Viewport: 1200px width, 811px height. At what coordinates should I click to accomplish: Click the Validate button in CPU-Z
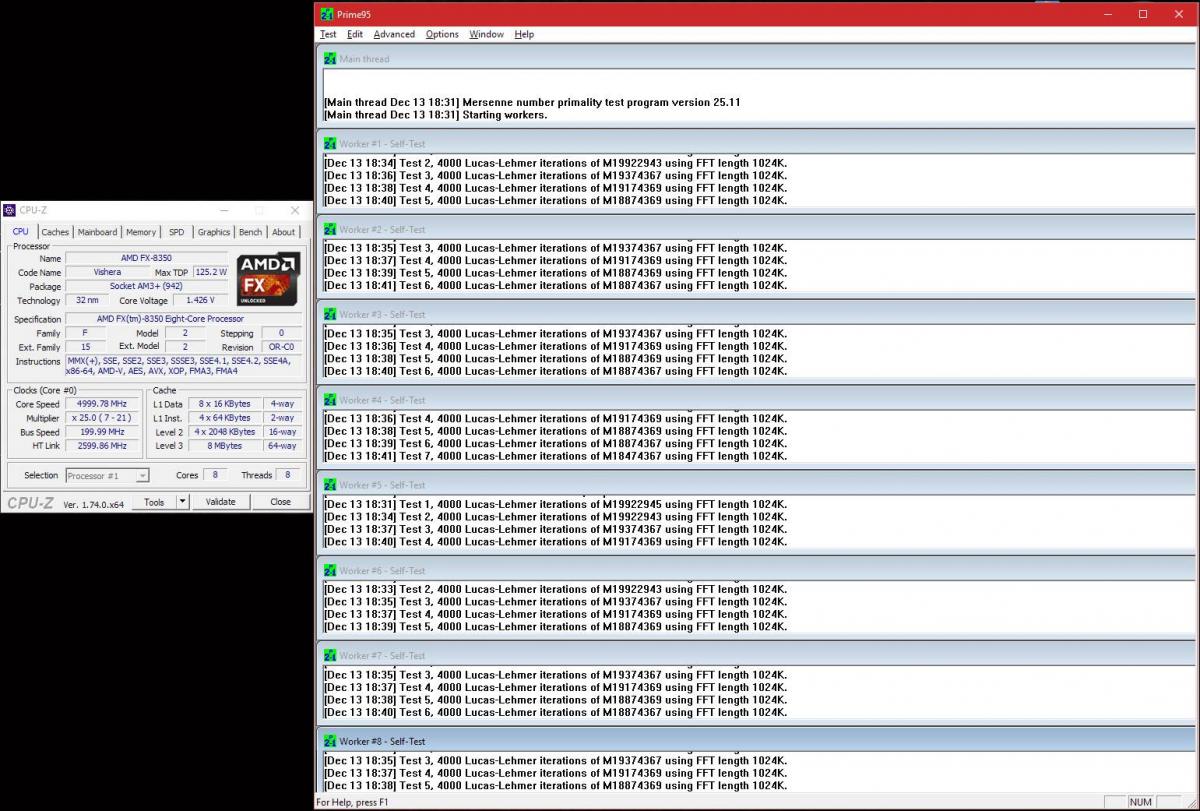coord(220,502)
